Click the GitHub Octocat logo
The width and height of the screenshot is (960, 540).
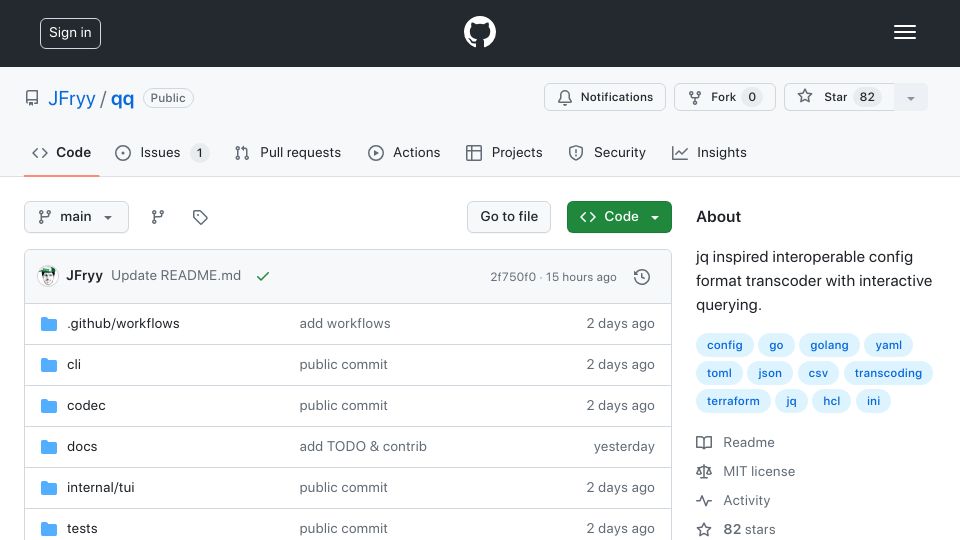(x=479, y=32)
